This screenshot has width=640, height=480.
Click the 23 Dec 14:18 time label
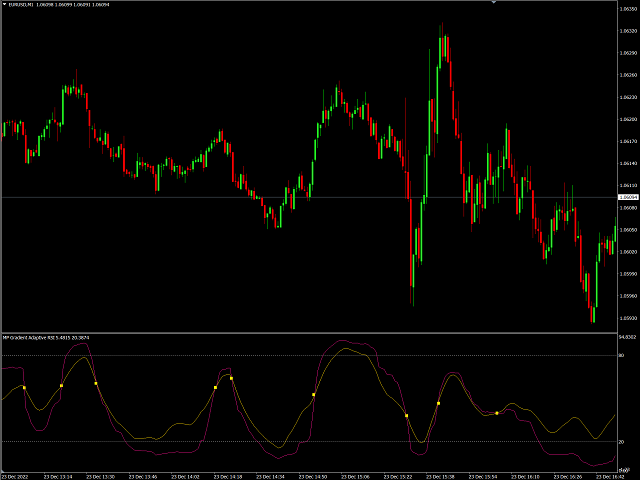(x=228, y=476)
